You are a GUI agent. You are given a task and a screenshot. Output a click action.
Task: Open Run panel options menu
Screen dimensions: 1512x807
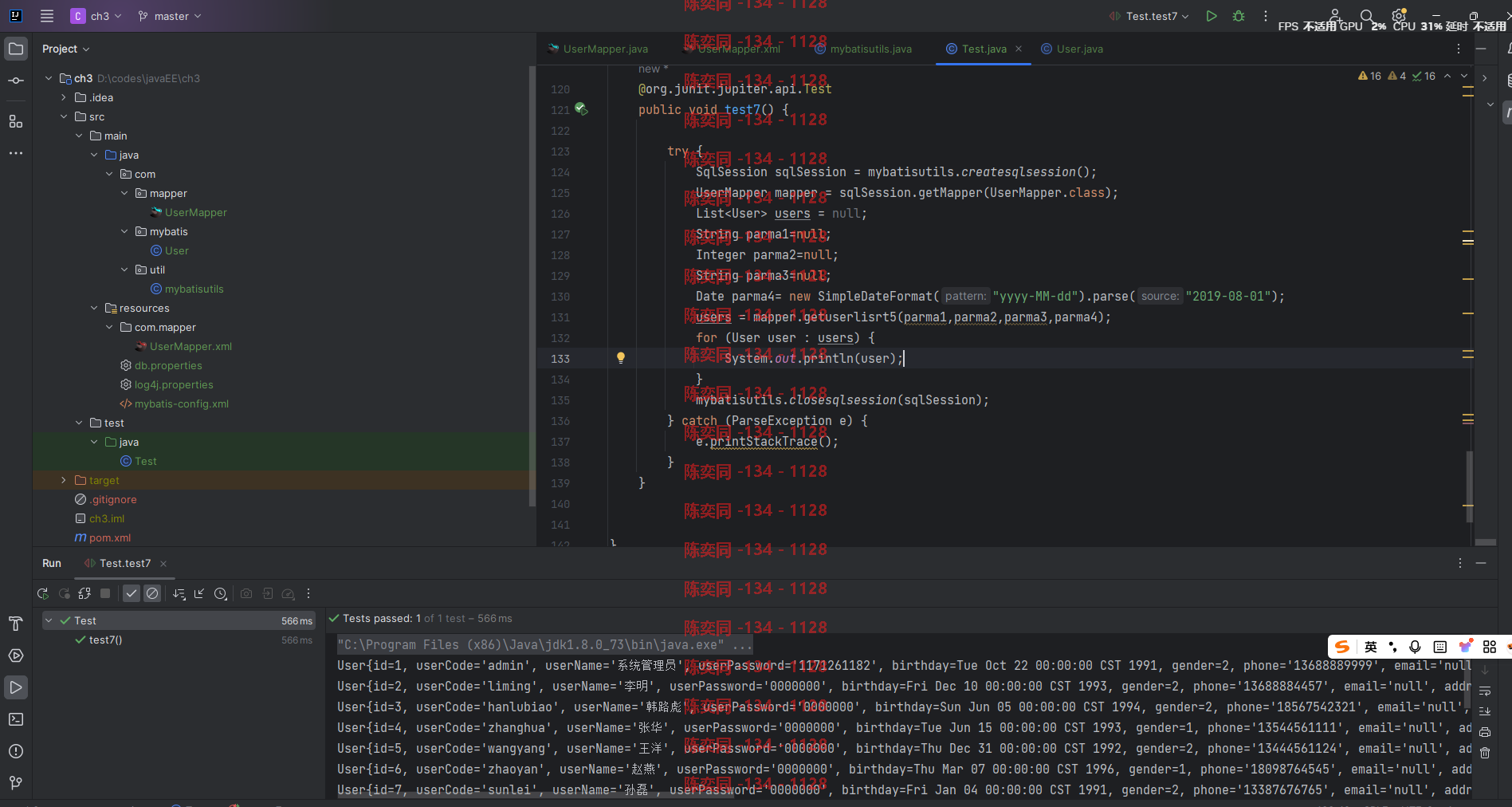tap(1460, 563)
